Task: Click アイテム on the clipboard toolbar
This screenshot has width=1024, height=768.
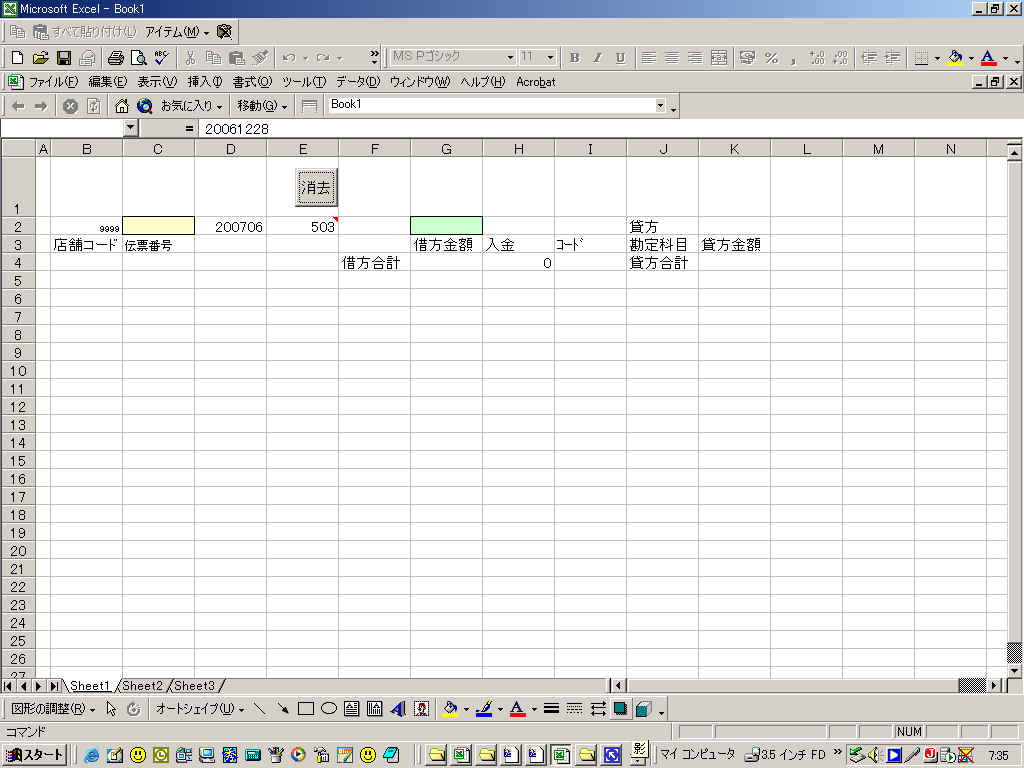Action: point(176,31)
